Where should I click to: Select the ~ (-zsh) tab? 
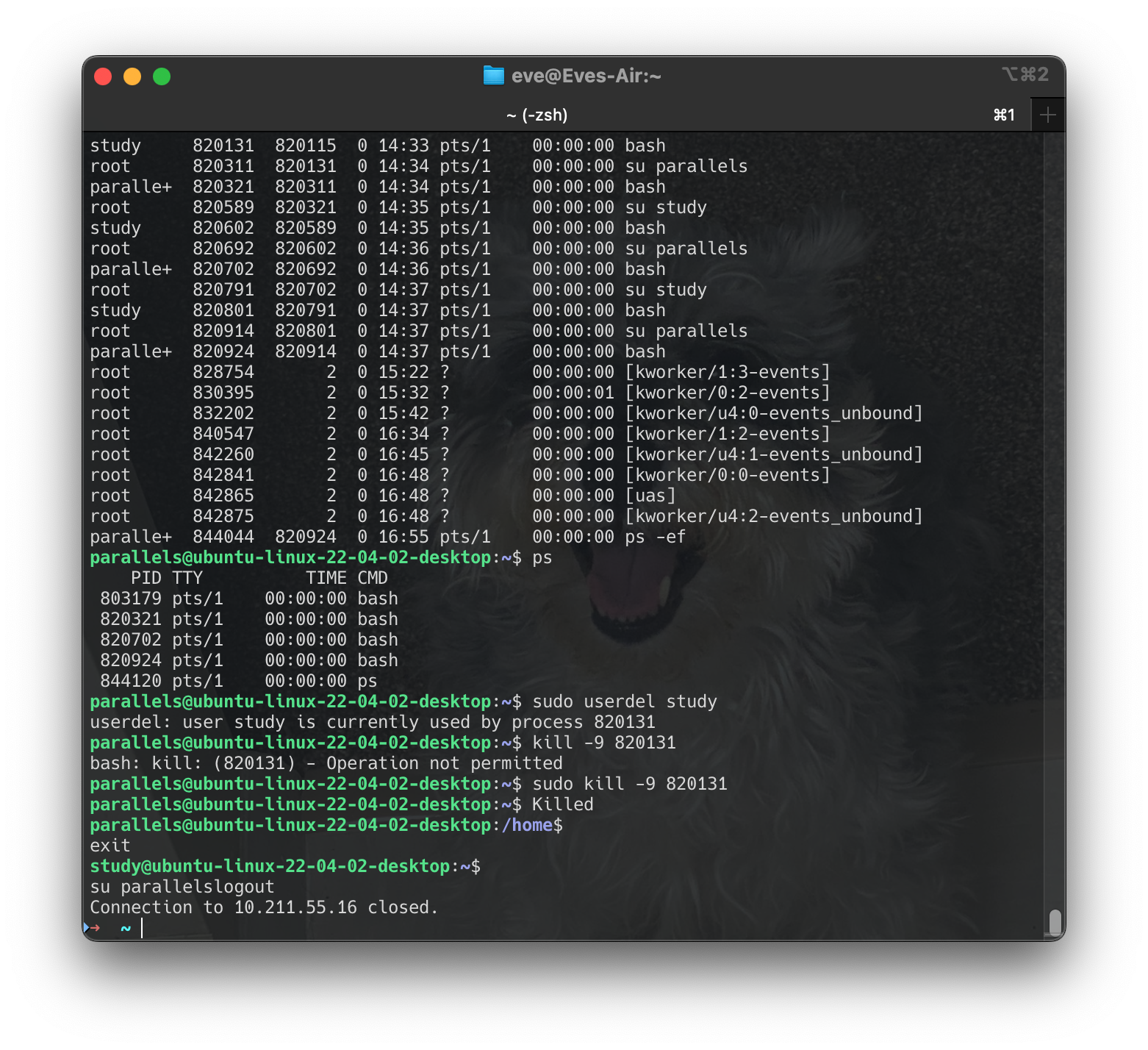537,115
